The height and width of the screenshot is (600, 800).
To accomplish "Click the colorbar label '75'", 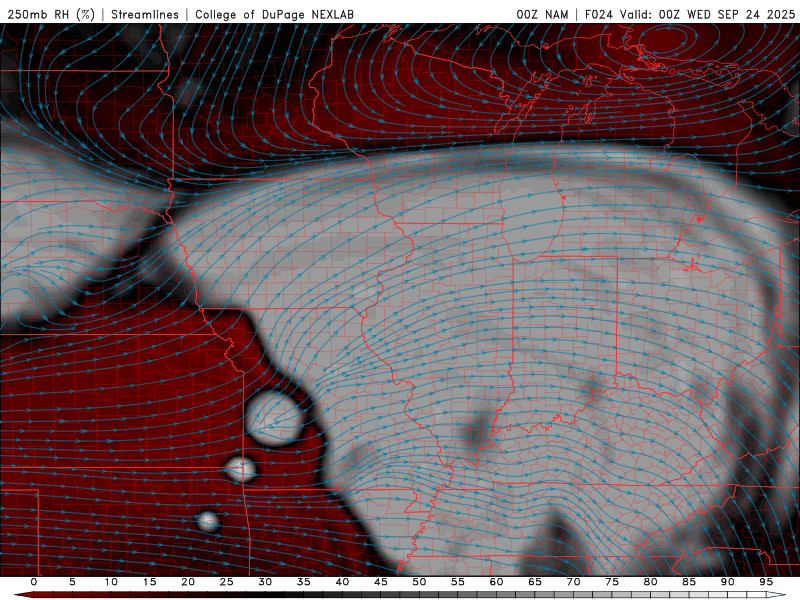I will [612, 582].
